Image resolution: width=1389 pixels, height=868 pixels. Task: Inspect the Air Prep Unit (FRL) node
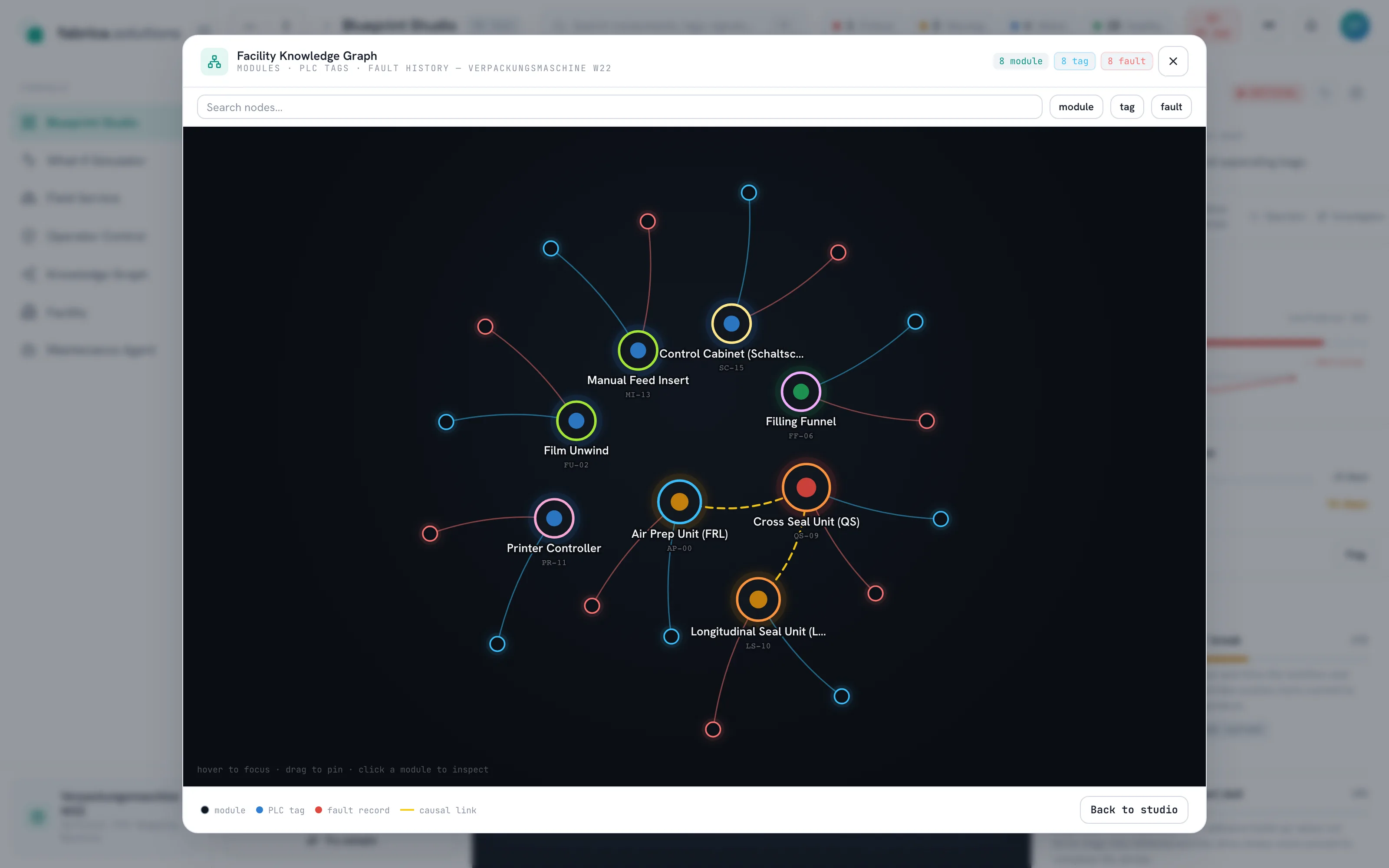point(680,502)
